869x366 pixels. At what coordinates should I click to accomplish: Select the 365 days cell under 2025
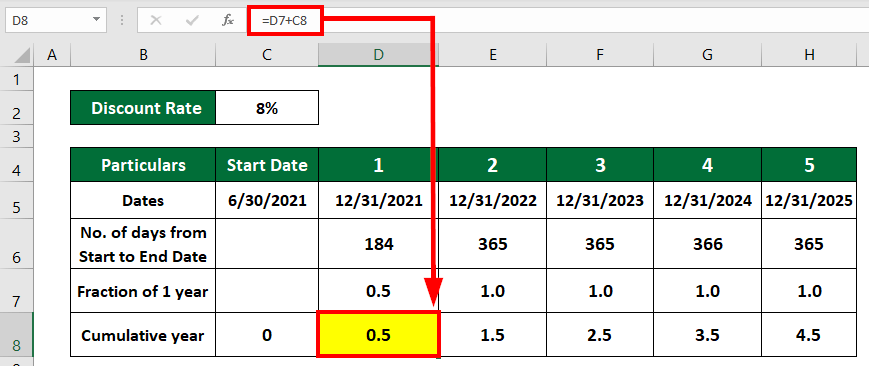click(x=810, y=245)
